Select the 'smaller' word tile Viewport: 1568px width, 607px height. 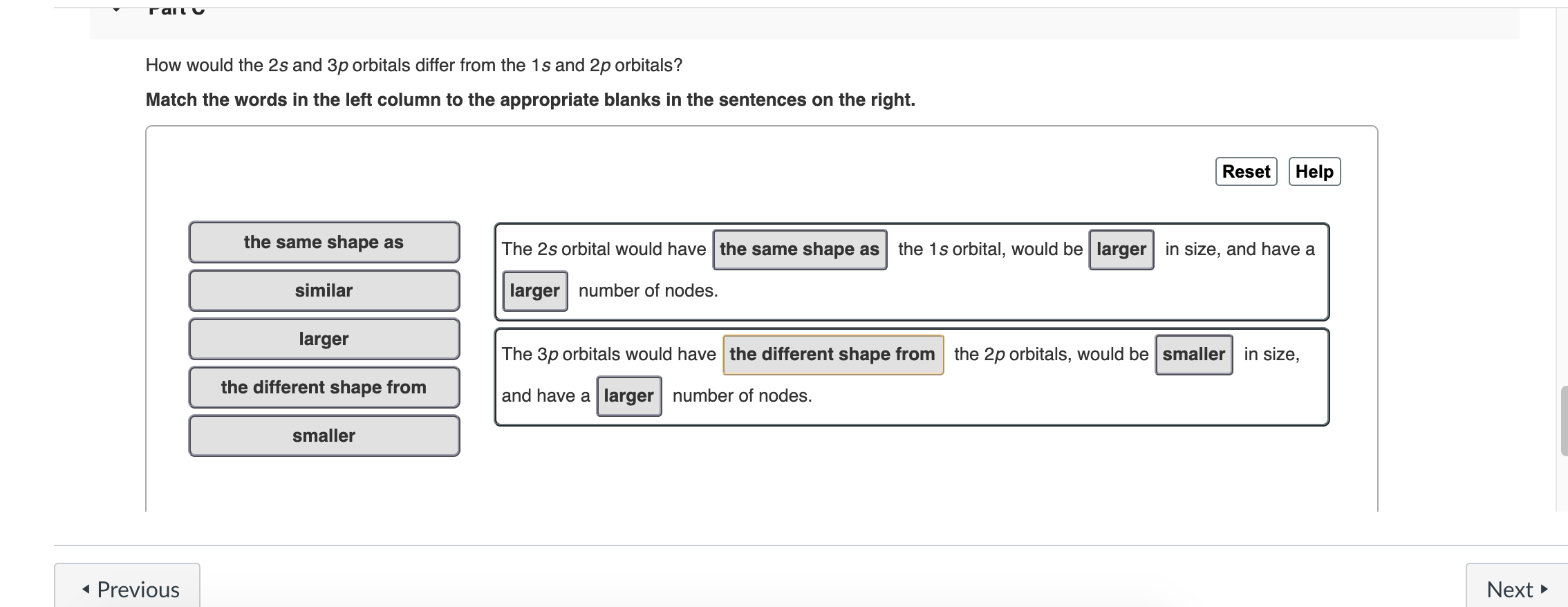click(324, 436)
